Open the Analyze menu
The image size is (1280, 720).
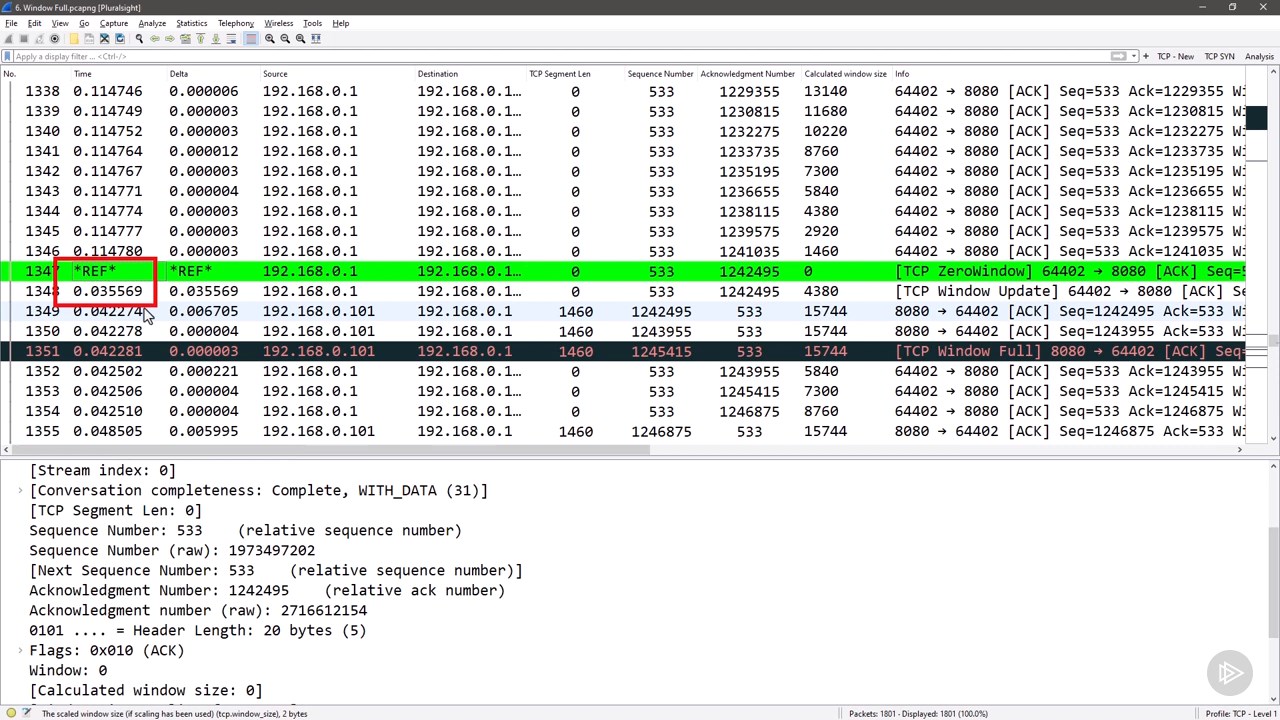click(152, 23)
